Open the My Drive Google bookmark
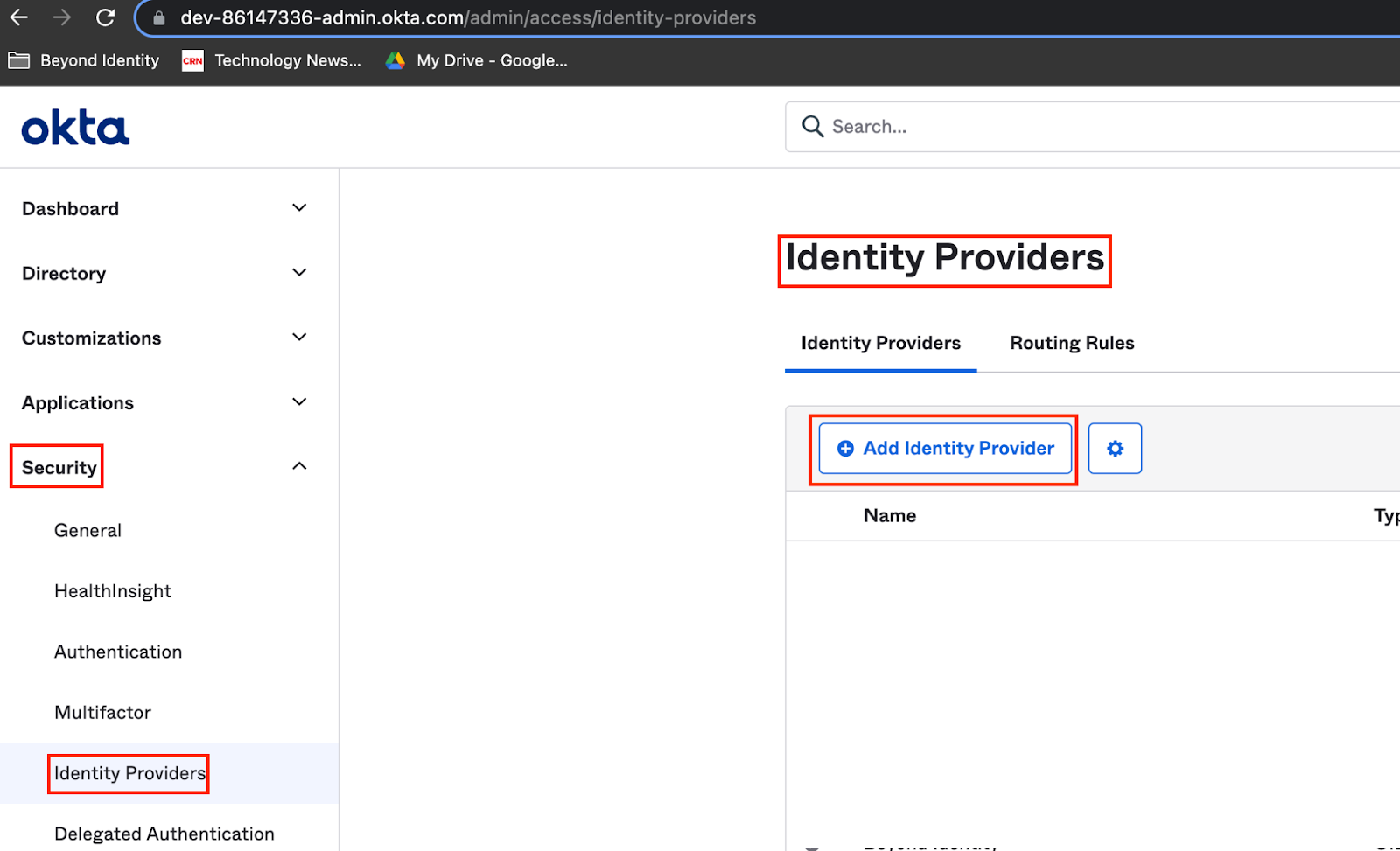This screenshot has width=1400, height=851. [477, 60]
